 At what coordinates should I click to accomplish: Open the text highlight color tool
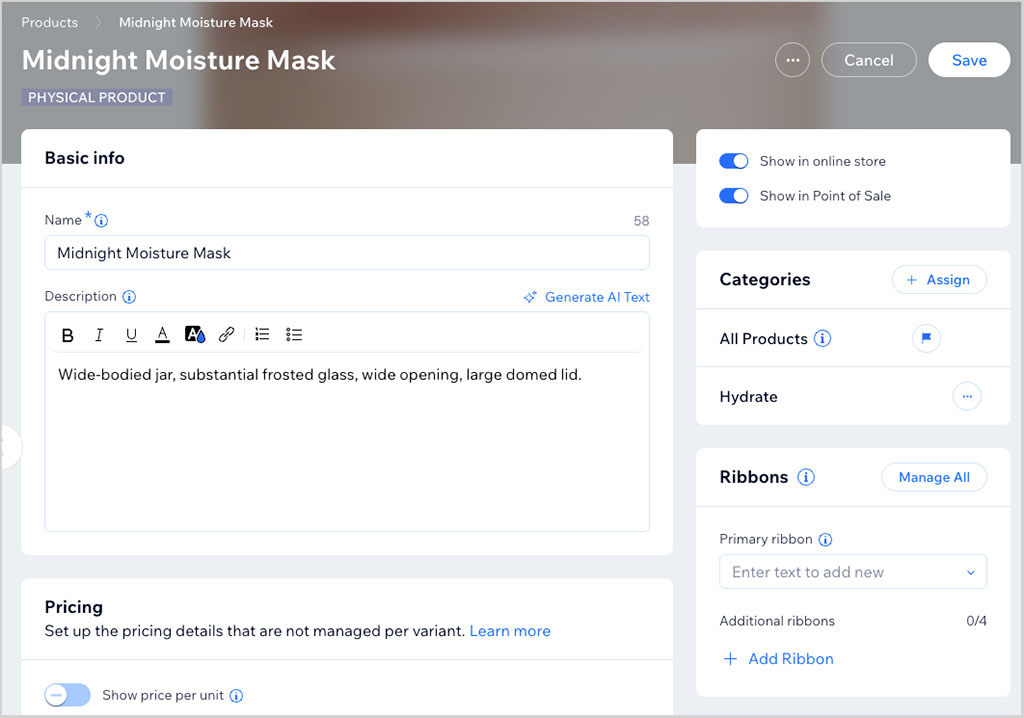[195, 335]
